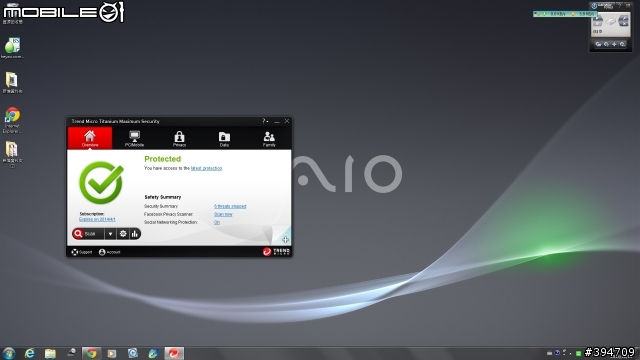Open Windows Media Player from taskbar
Viewport: 640px width, 360px height.
pyautogui.click(x=112, y=353)
